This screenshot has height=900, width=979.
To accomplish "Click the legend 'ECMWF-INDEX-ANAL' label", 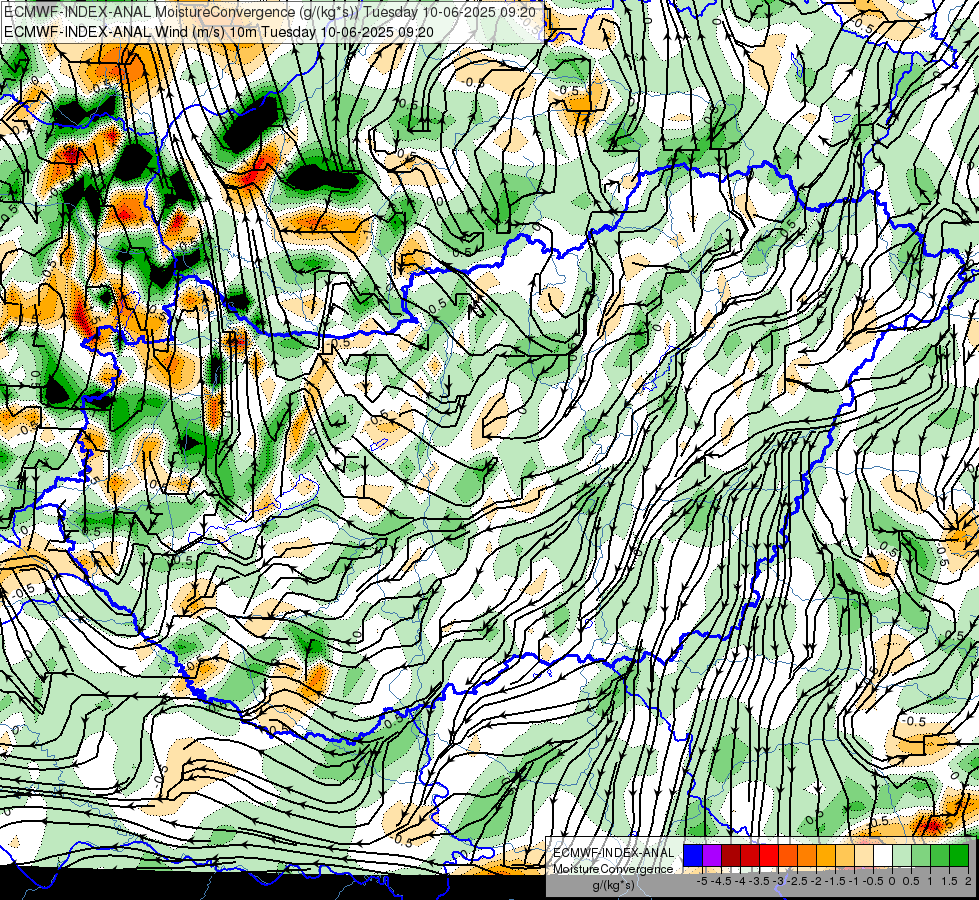I will pyautogui.click(x=613, y=853).
